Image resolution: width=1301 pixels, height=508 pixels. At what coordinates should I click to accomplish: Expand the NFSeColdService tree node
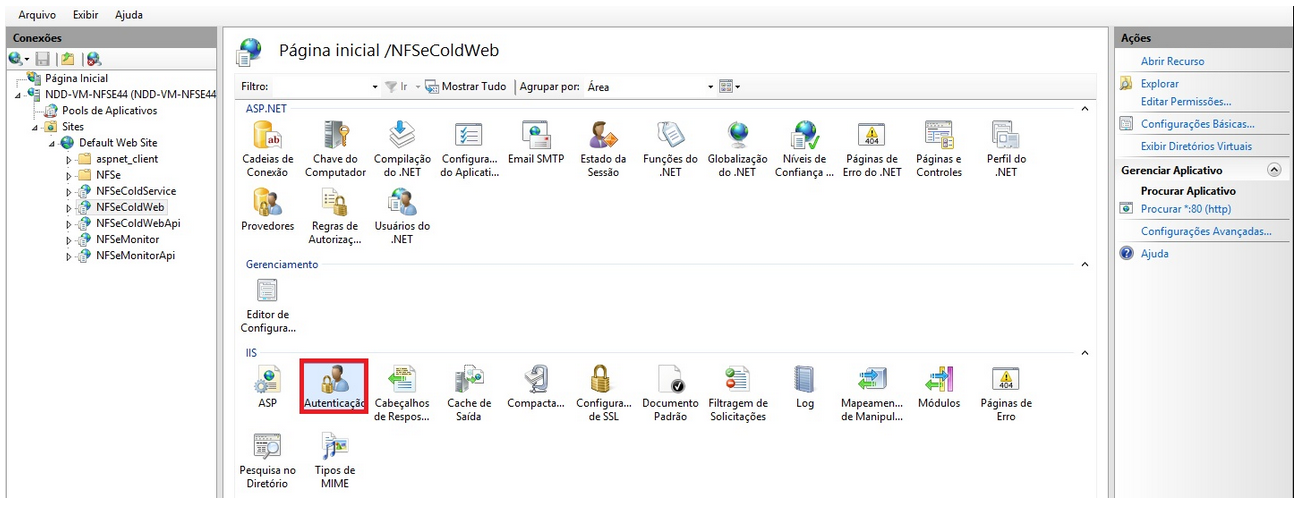(x=69, y=191)
